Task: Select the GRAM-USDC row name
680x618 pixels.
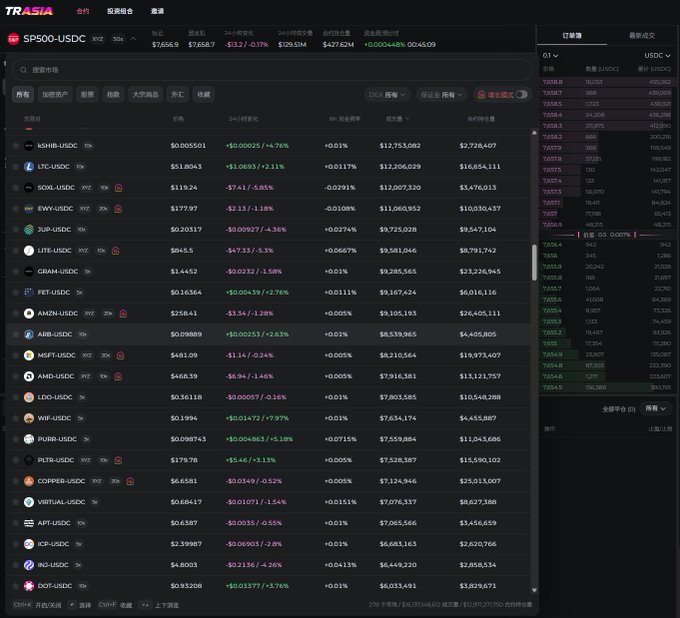Action: click(x=58, y=271)
